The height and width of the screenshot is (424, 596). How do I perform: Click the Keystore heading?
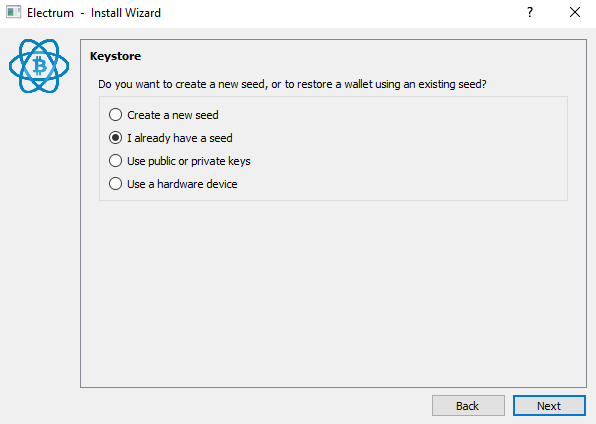click(116, 56)
